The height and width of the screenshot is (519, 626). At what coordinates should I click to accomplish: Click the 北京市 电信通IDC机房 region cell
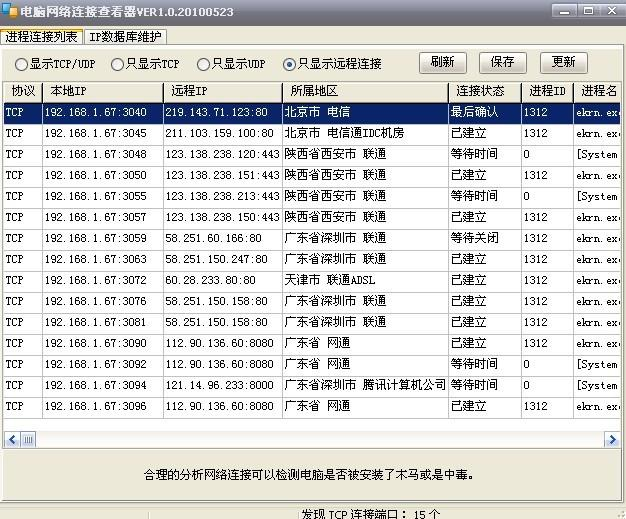(x=365, y=134)
